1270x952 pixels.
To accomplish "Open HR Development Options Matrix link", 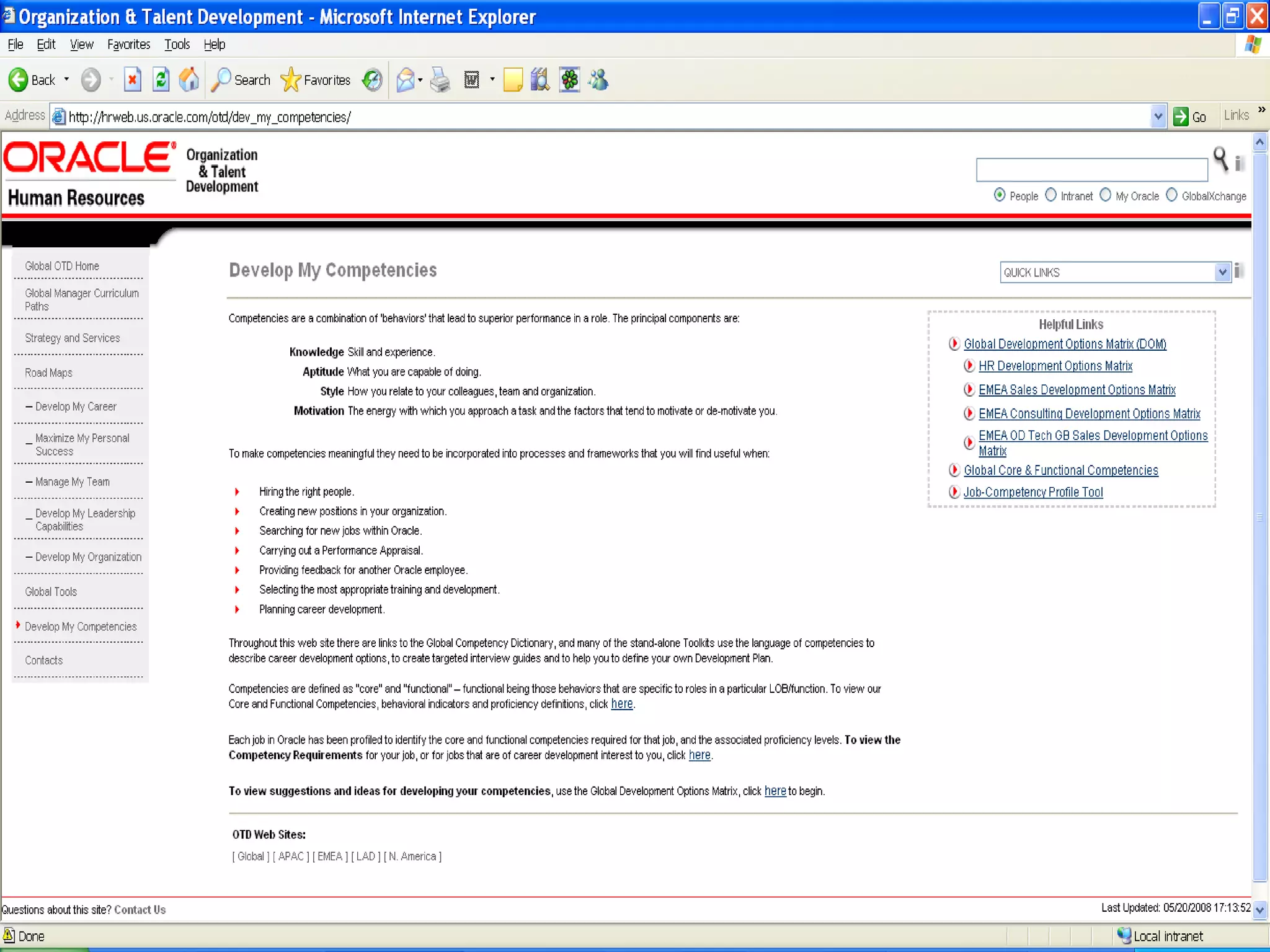I will 1055,366.
